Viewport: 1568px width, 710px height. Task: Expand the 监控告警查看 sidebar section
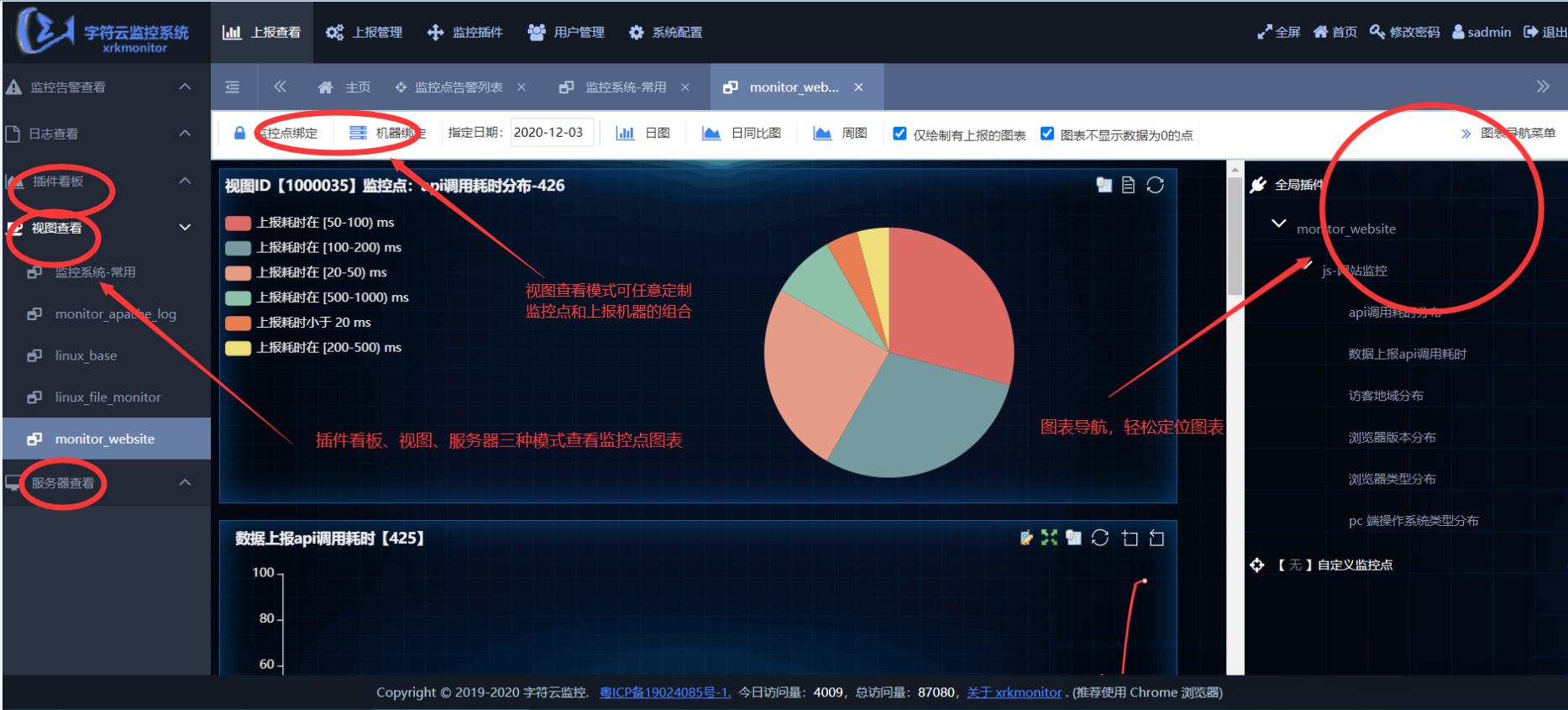185,87
